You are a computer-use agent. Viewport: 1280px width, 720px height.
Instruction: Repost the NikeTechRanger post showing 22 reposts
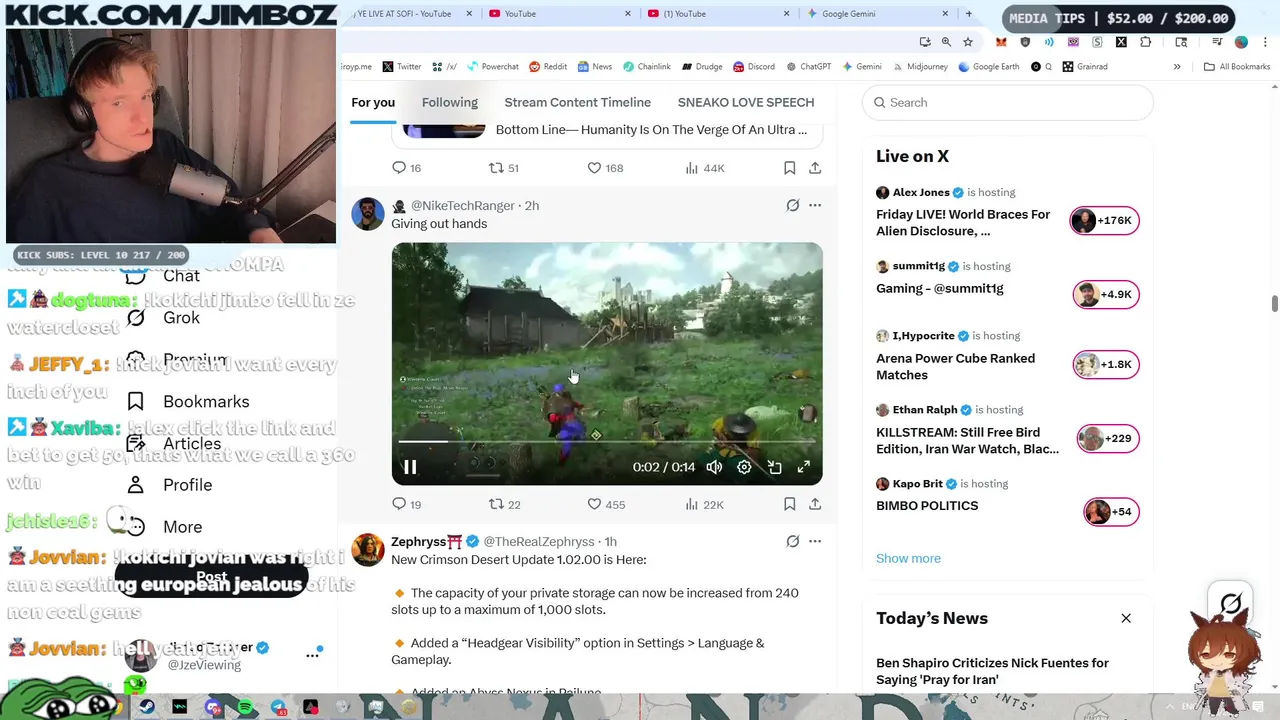pos(504,504)
